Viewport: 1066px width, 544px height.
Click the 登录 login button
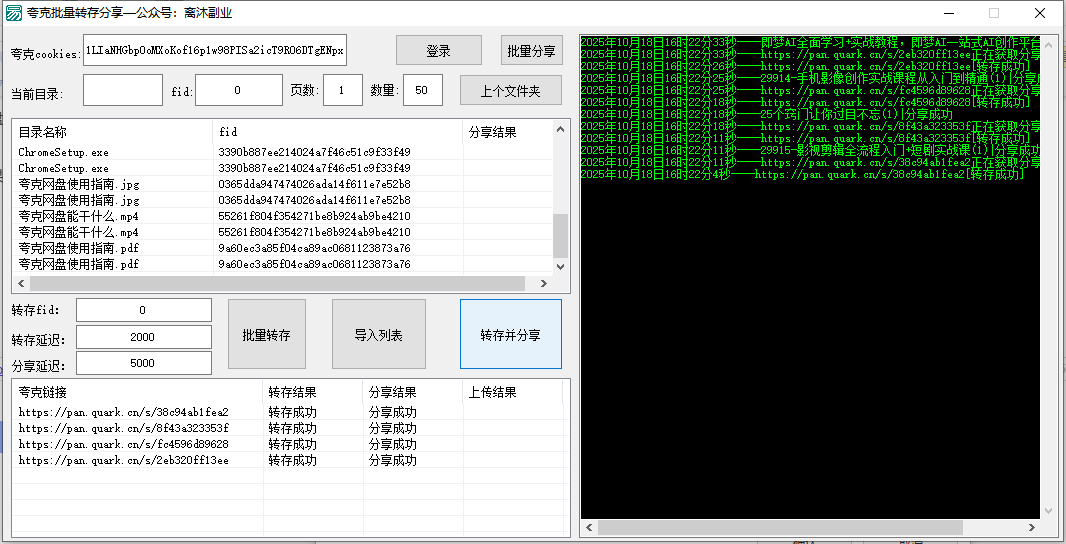point(438,51)
